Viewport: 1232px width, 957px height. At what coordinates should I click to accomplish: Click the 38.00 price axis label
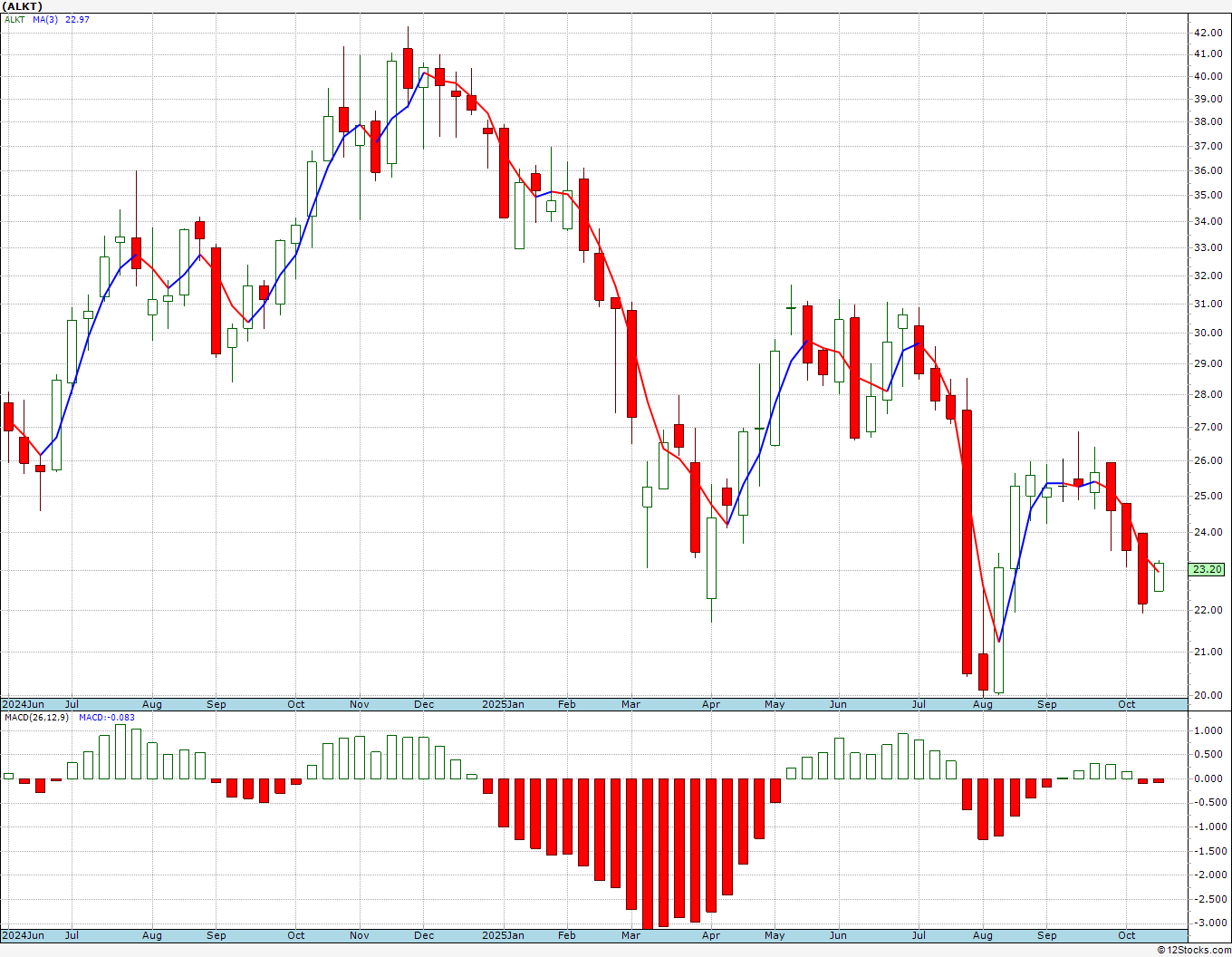click(x=1208, y=122)
